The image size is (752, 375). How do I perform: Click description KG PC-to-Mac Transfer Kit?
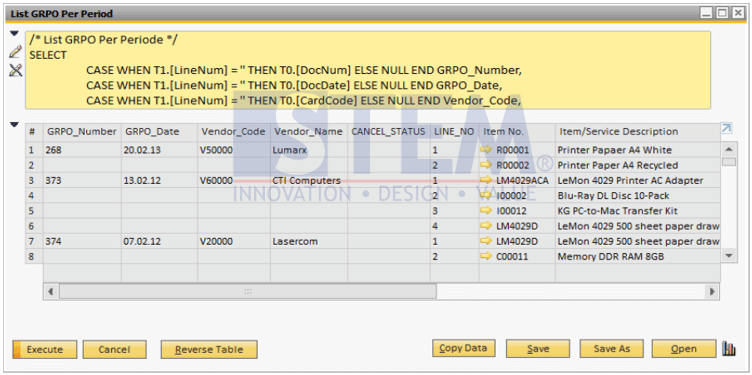(637, 211)
